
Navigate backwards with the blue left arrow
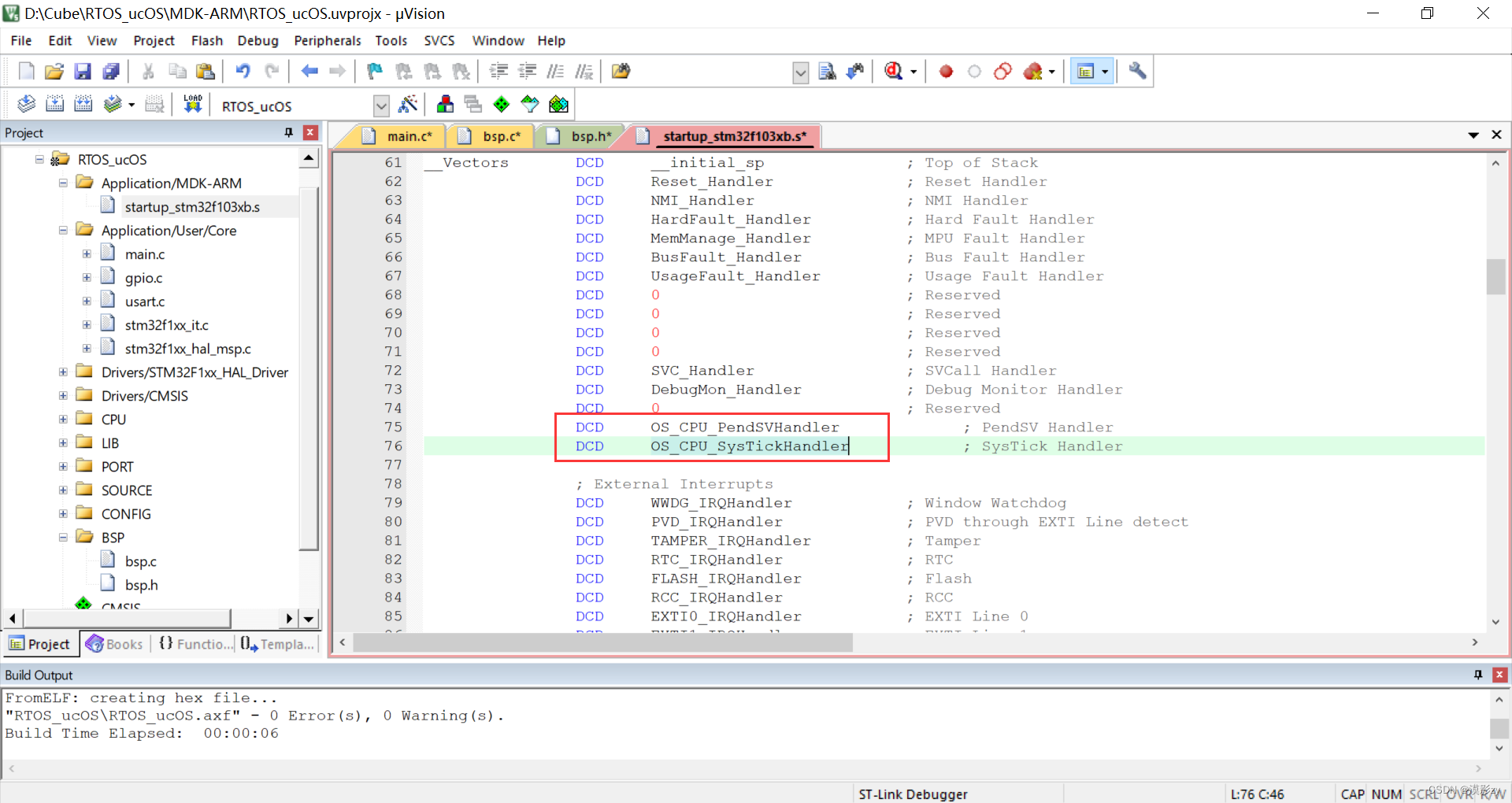click(x=309, y=72)
